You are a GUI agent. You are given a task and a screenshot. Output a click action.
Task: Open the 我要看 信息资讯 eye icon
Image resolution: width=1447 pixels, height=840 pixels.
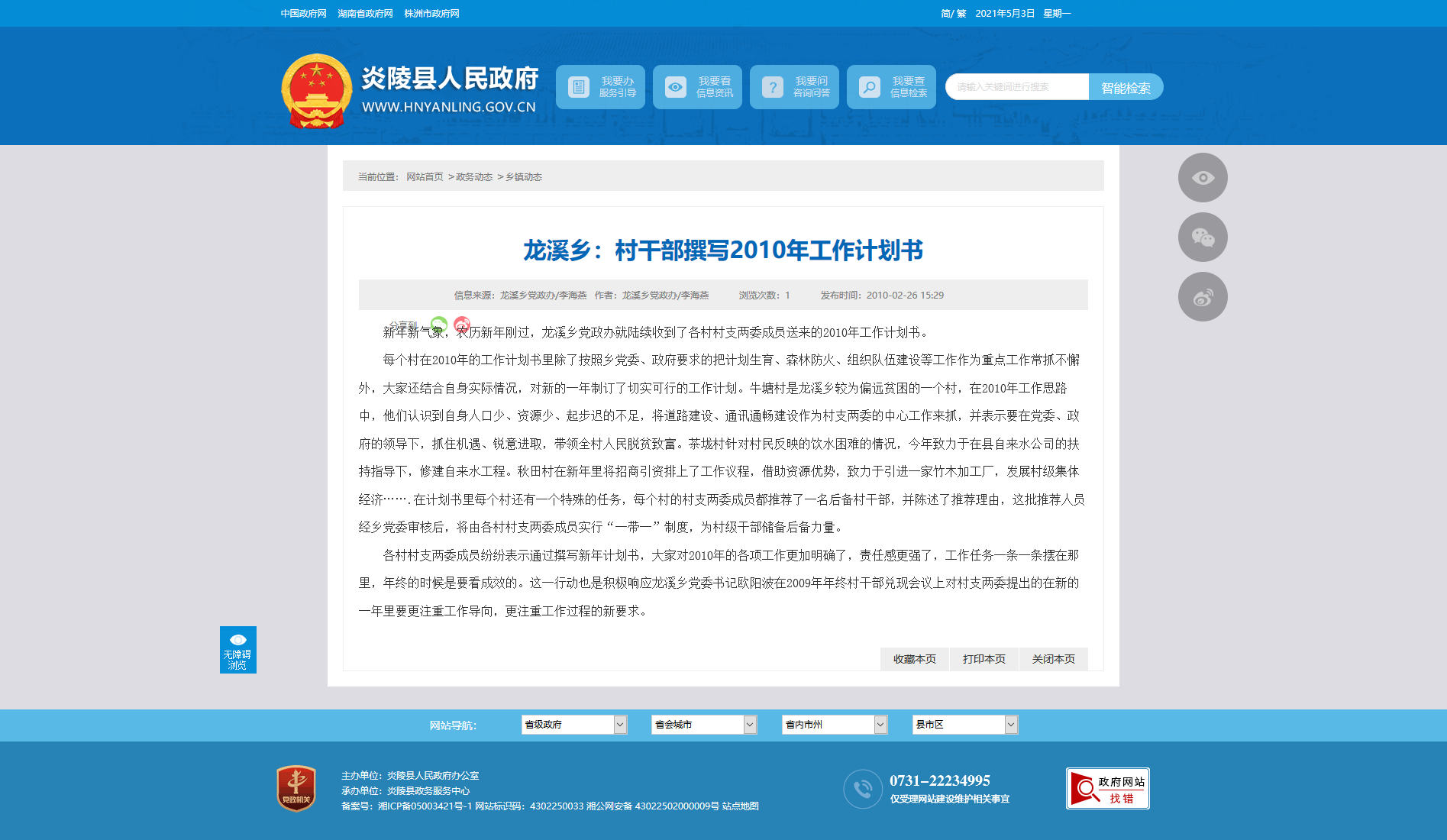tap(675, 87)
